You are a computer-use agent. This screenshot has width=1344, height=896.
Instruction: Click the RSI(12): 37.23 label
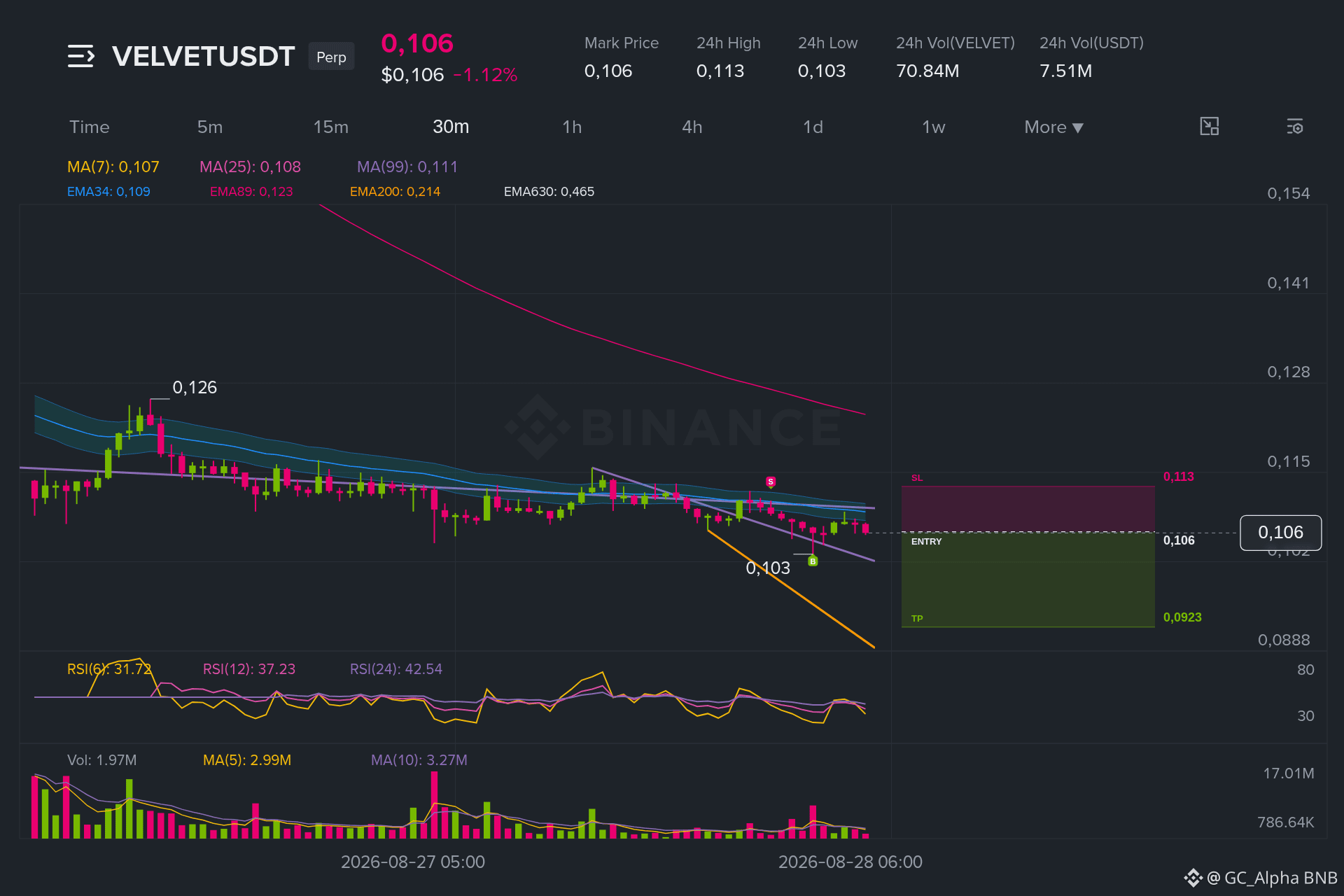[249, 669]
